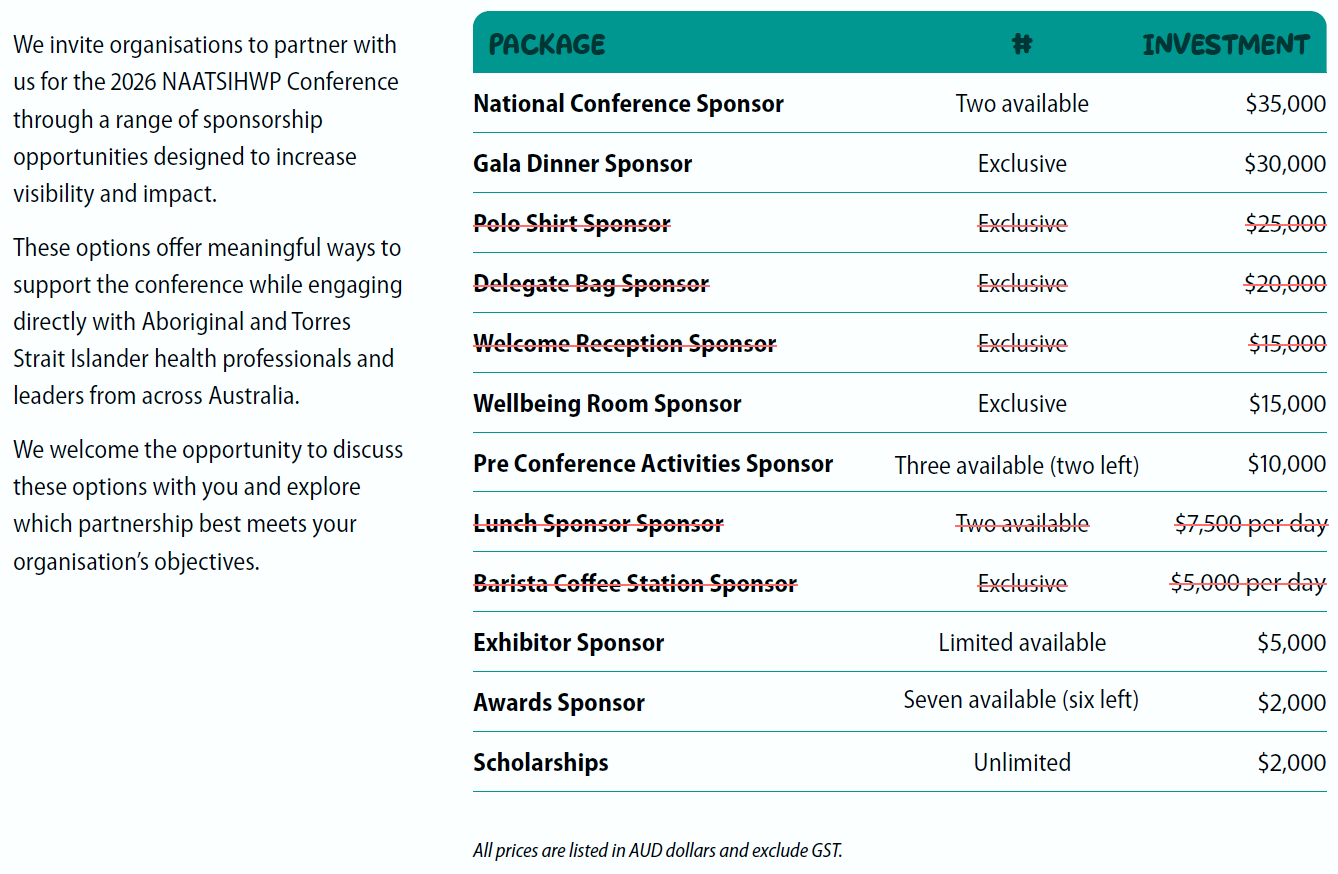Select National Conference Sponsor package
The width and height of the screenshot is (1338, 874).
click(628, 104)
